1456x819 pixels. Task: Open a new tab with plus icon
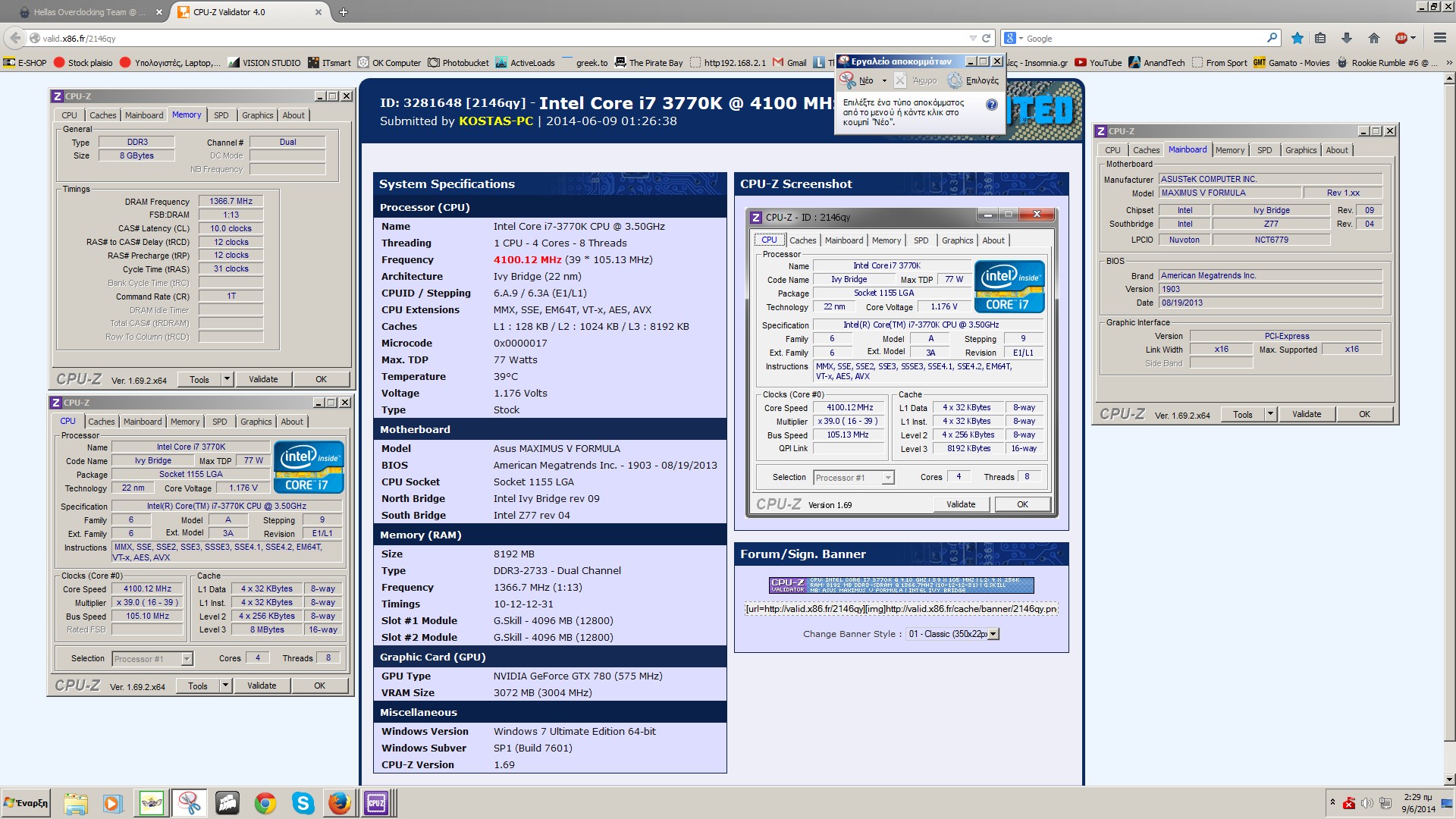point(343,12)
